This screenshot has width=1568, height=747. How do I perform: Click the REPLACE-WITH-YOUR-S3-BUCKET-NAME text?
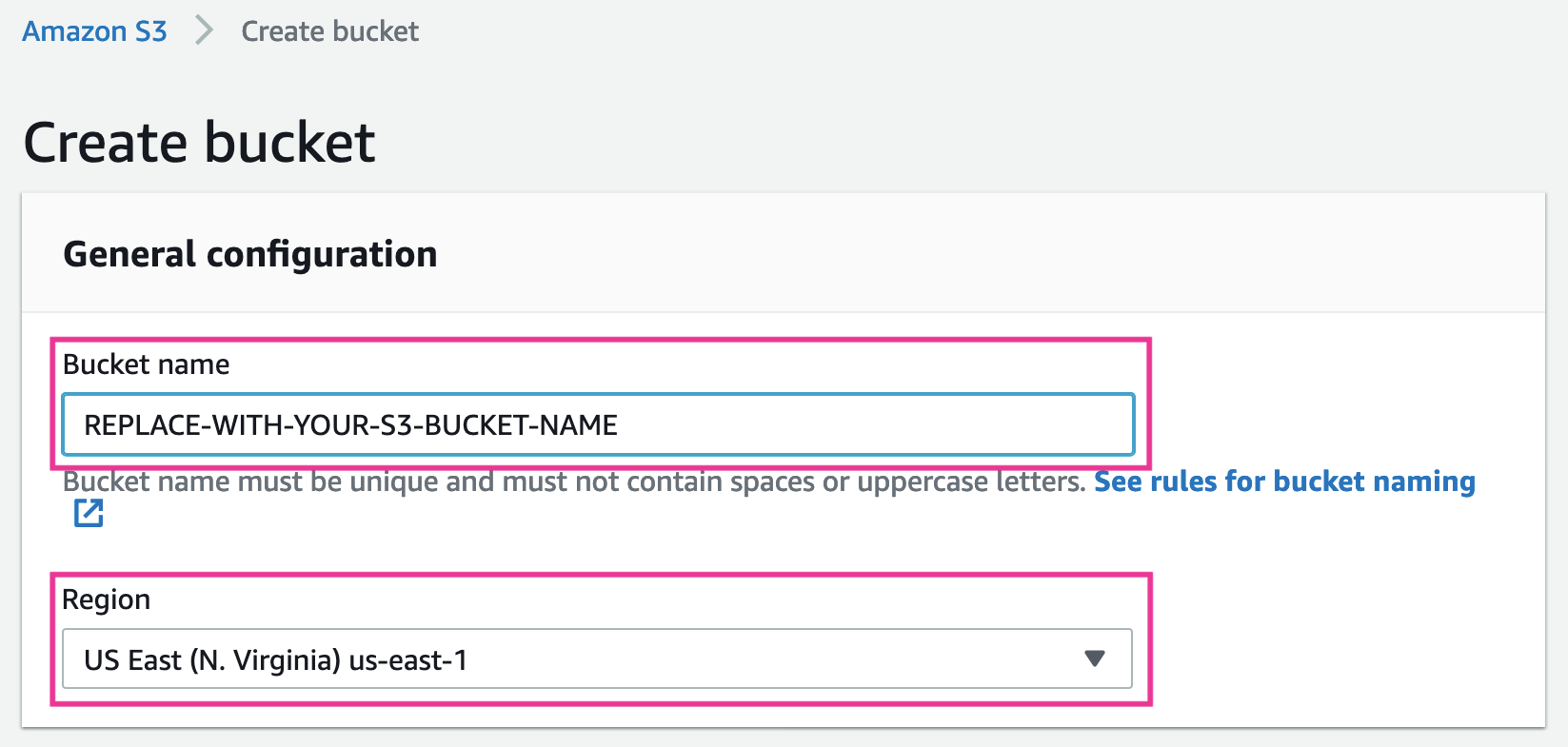pyautogui.click(x=350, y=425)
